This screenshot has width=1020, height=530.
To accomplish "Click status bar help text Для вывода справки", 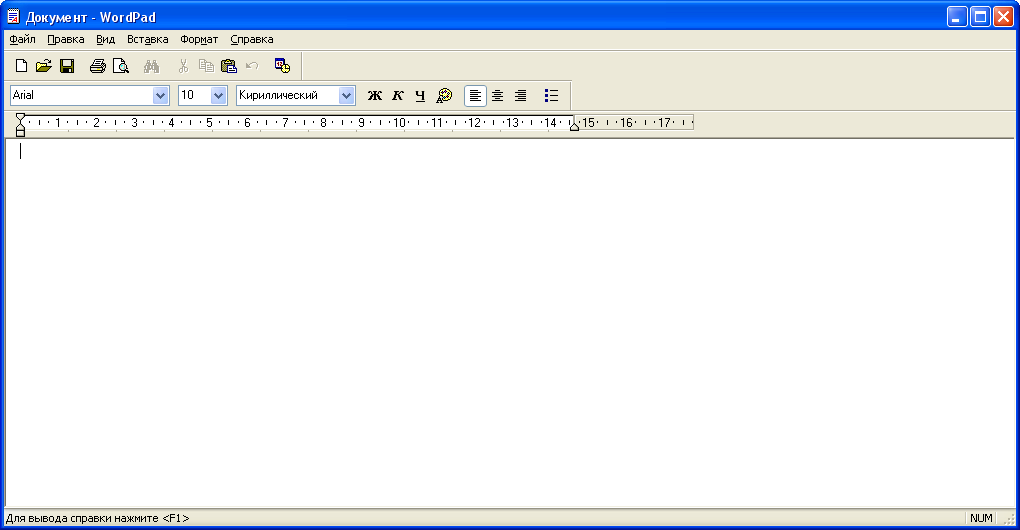I will 98,518.
